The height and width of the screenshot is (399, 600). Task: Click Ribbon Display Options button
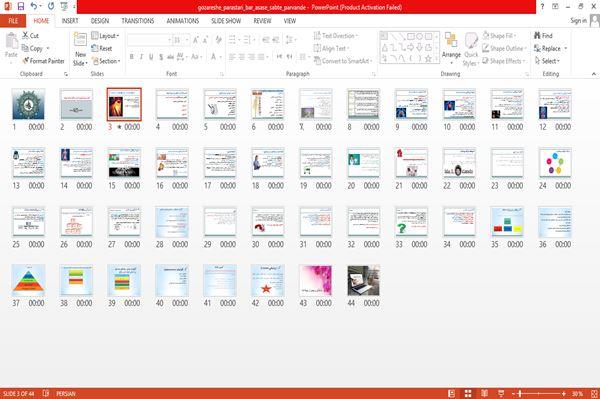555,7
